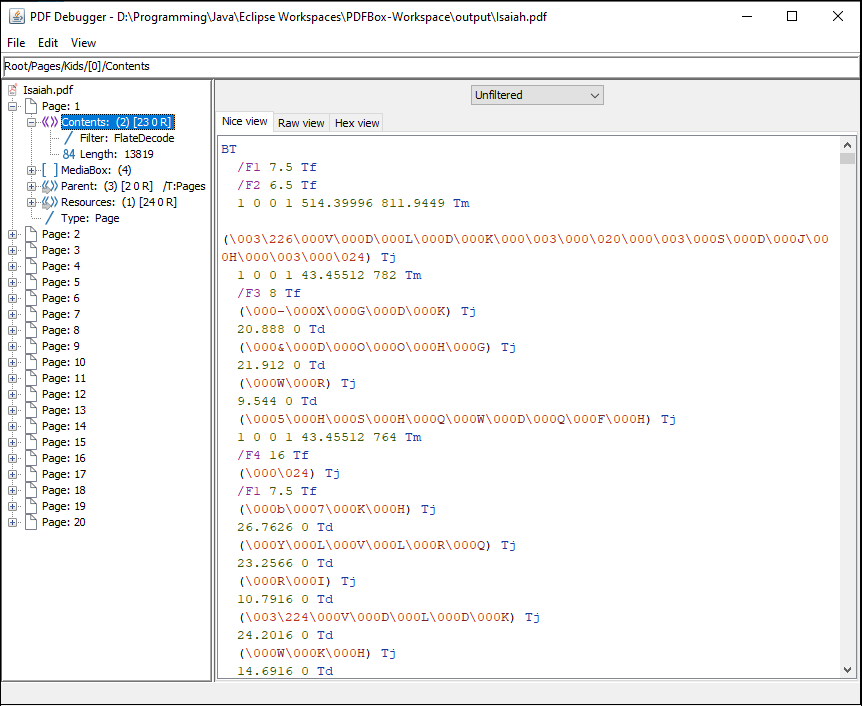Switch to the Hex view tab

[x=357, y=123]
